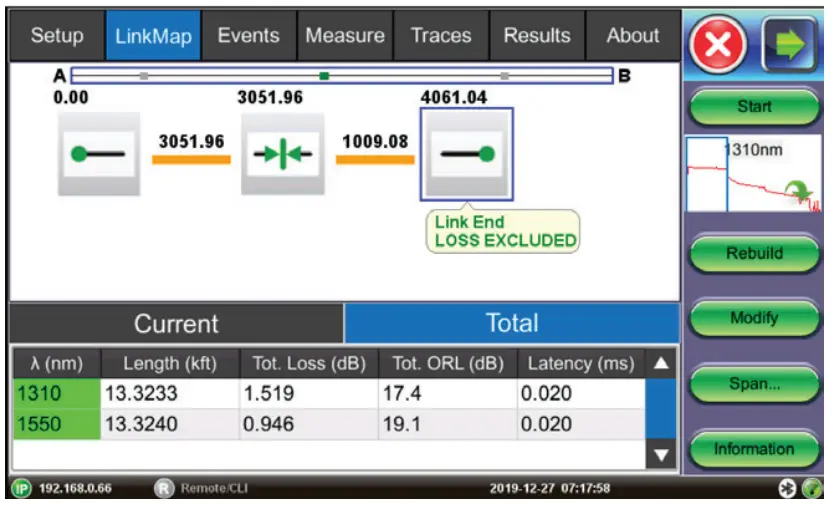The height and width of the screenshot is (505, 832).
Task: Click the first gray marker on overview bar
Action: [x=144, y=76]
